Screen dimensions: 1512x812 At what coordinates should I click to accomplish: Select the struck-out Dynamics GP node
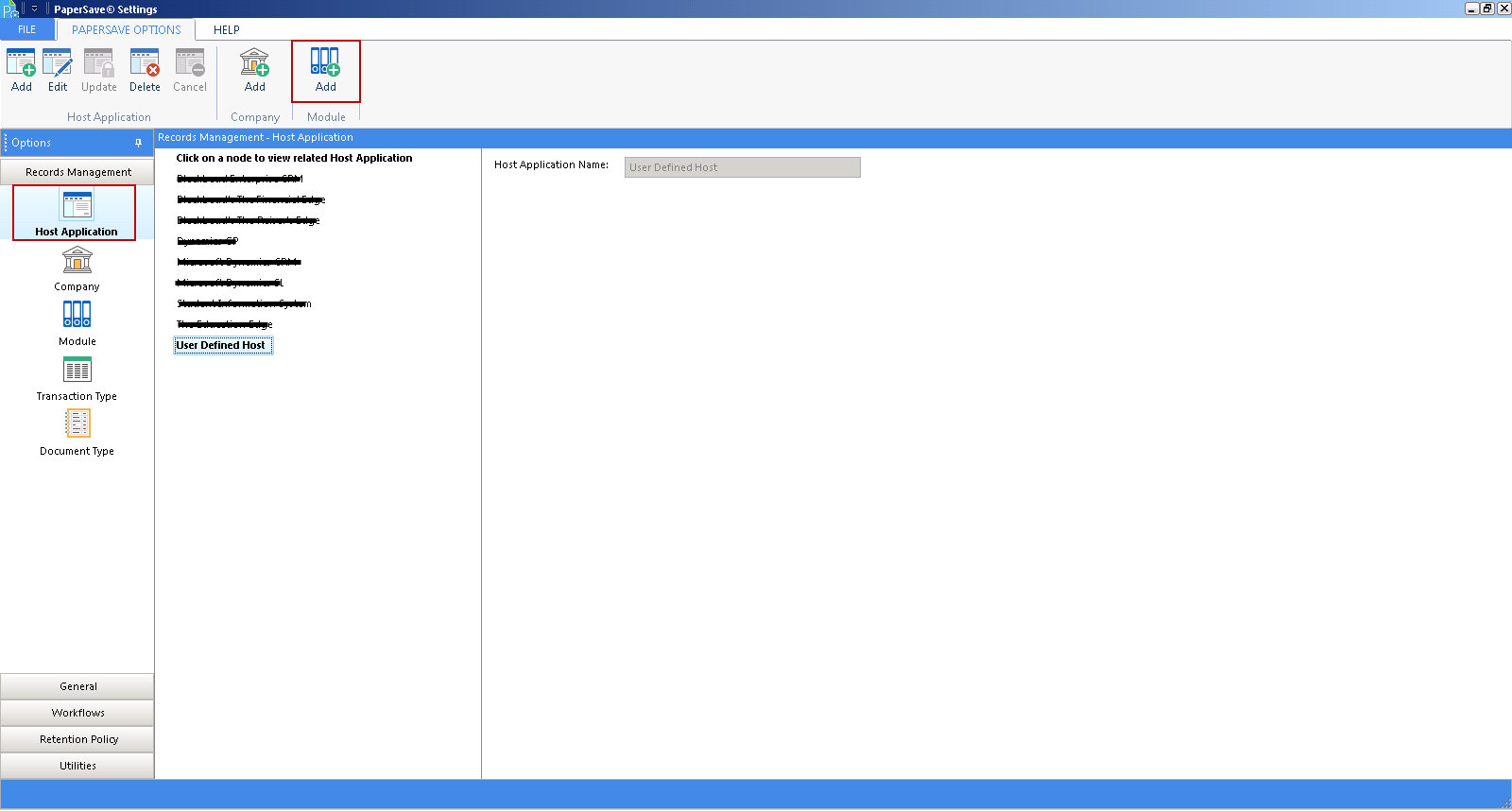point(208,241)
